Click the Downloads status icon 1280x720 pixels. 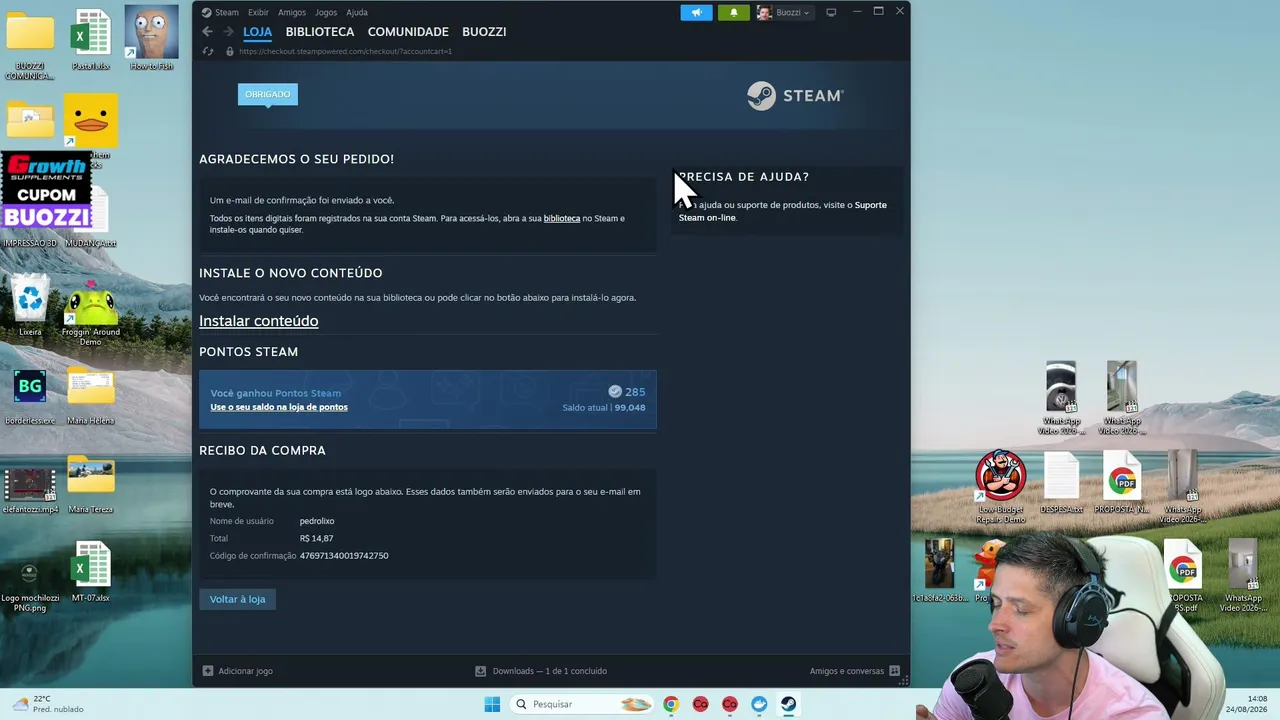[480, 671]
